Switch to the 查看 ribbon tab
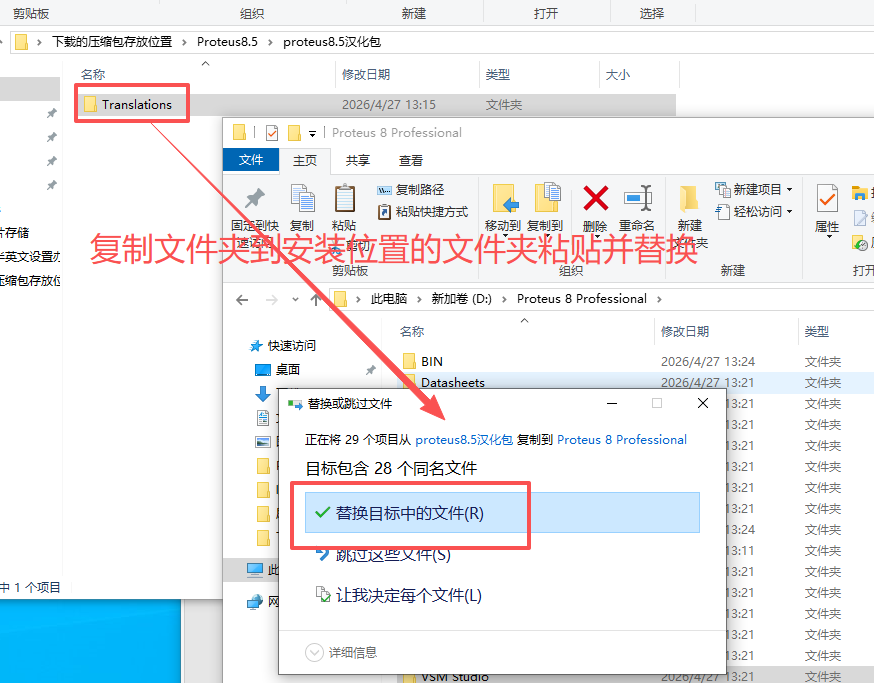The image size is (874, 683). 411,161
